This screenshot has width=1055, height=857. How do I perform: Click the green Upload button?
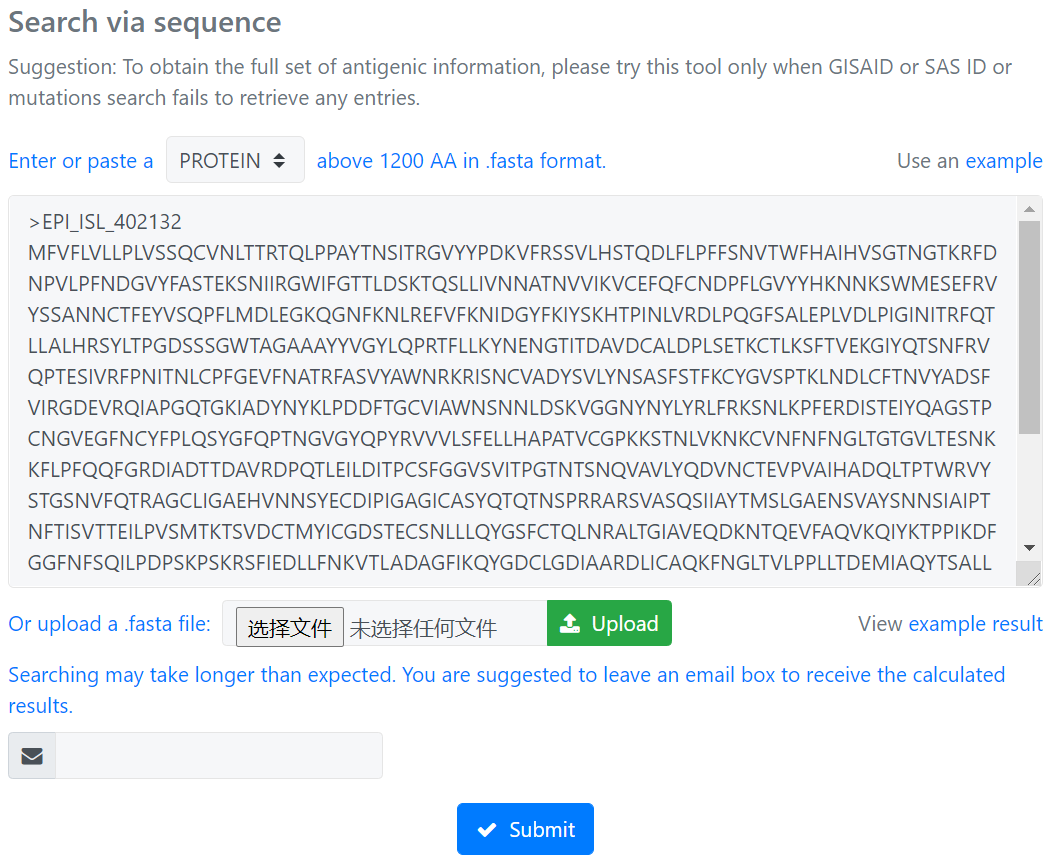pos(609,623)
